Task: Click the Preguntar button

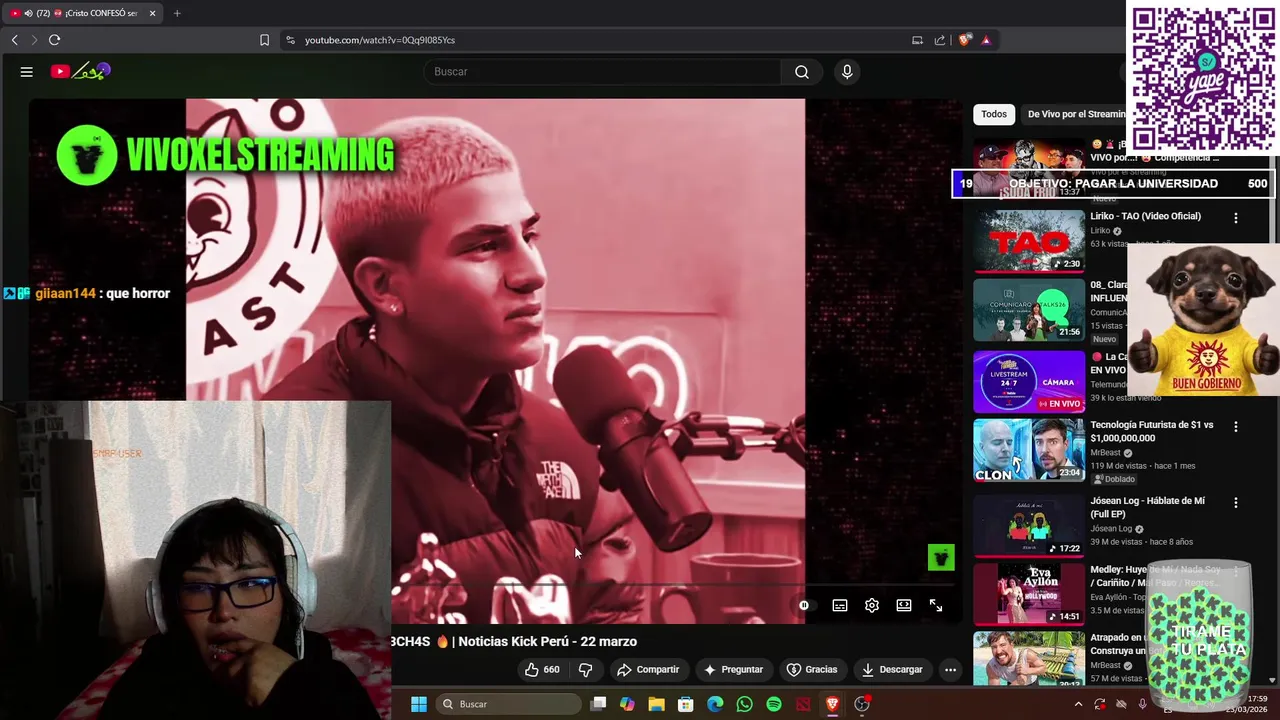Action: coord(734,670)
